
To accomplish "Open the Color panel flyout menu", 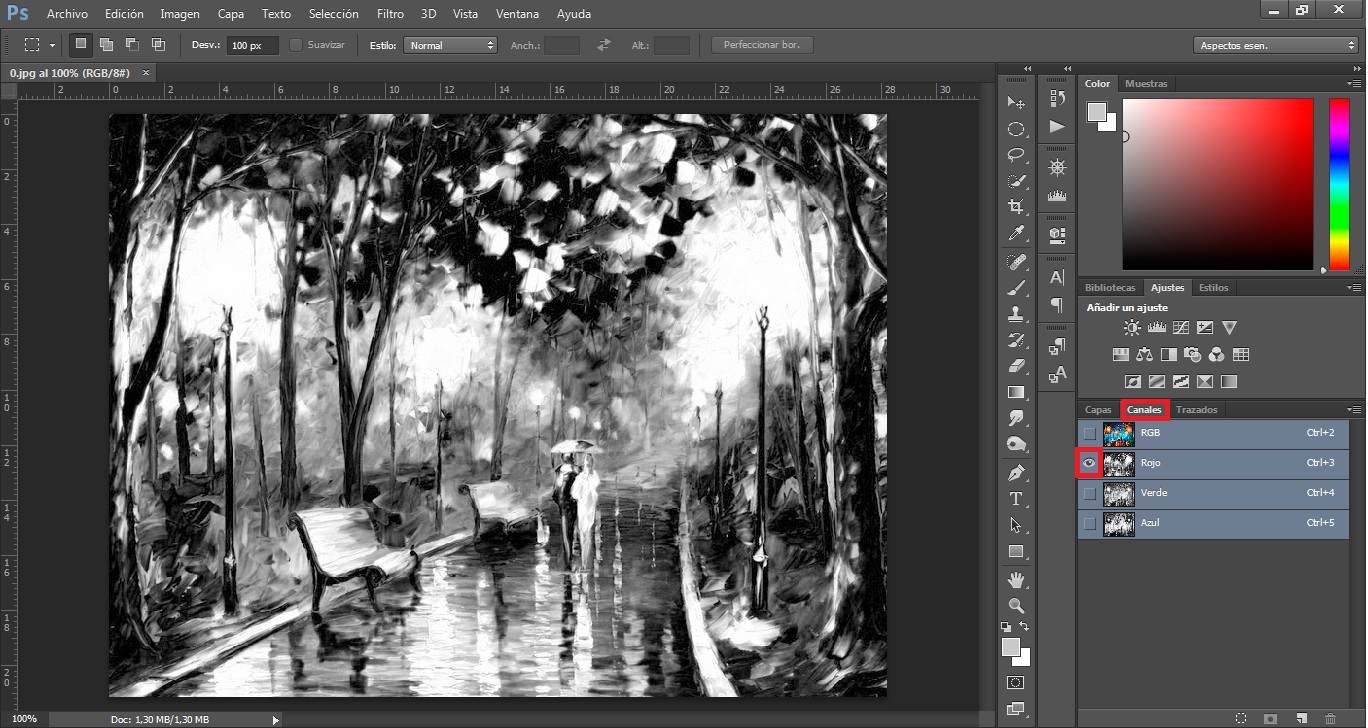I will (1354, 83).
